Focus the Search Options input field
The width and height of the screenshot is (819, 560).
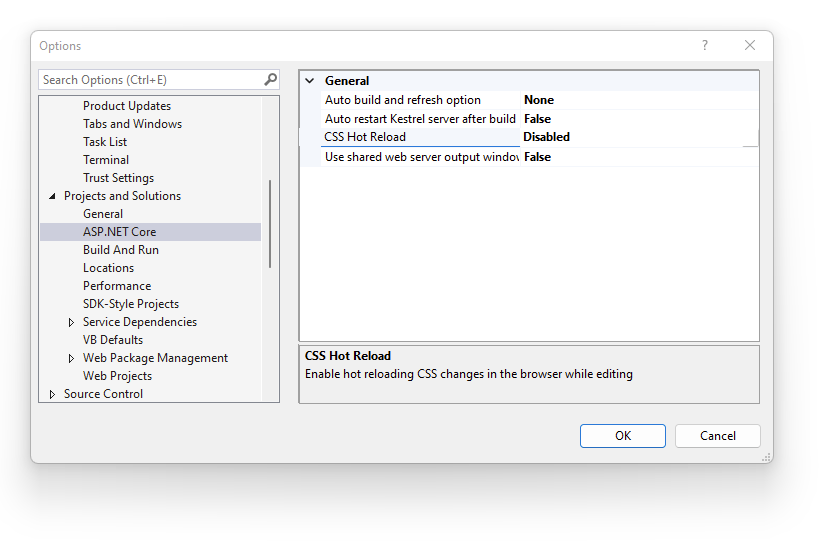pos(150,80)
